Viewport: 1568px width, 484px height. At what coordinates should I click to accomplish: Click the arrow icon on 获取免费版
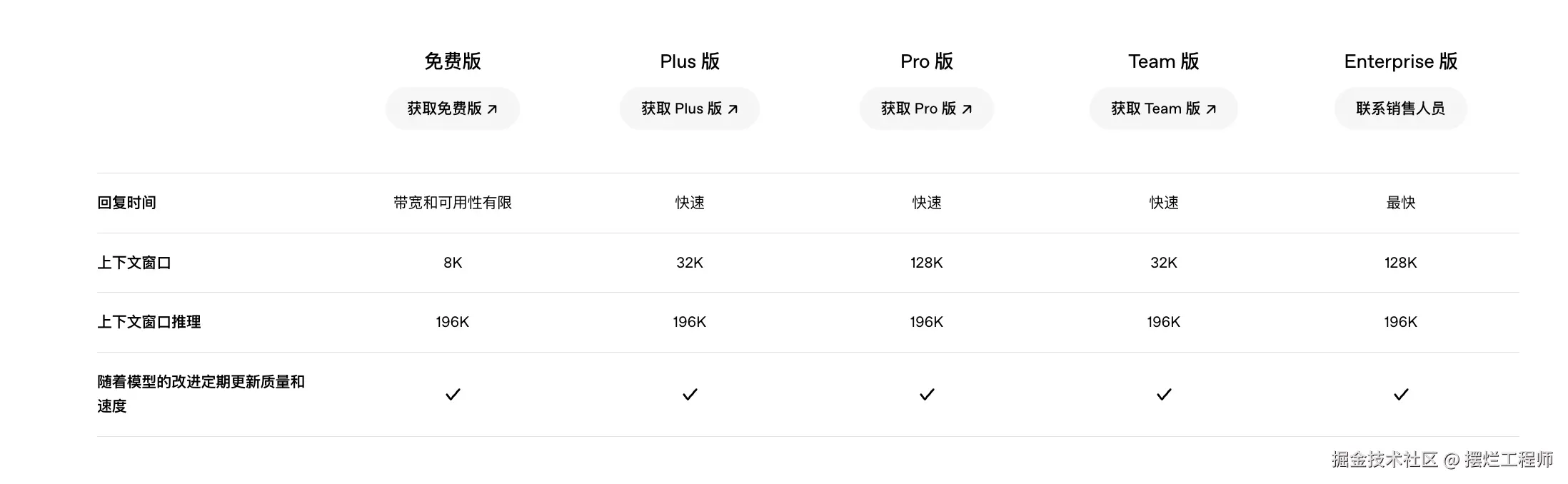point(492,109)
